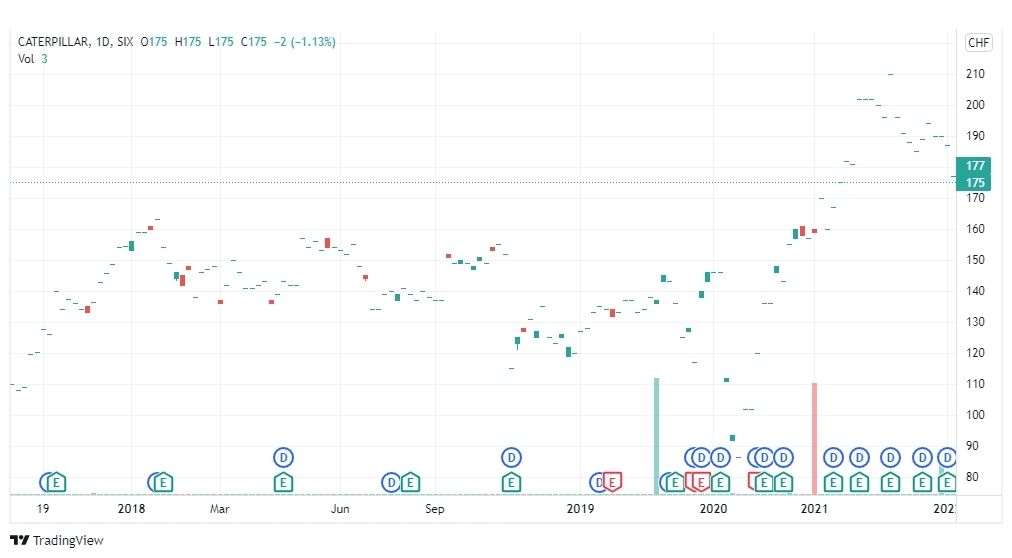
Task: Click the 175 current price label
Action: (973, 183)
